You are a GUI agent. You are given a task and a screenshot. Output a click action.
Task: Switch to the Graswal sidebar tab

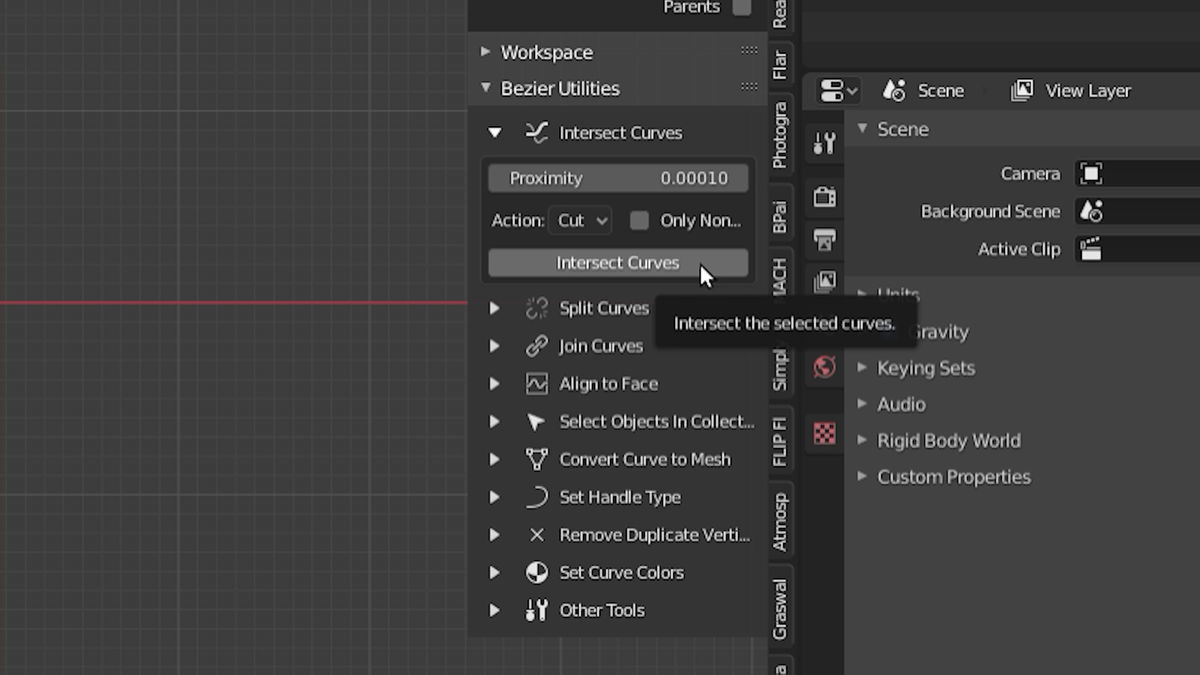click(x=780, y=609)
